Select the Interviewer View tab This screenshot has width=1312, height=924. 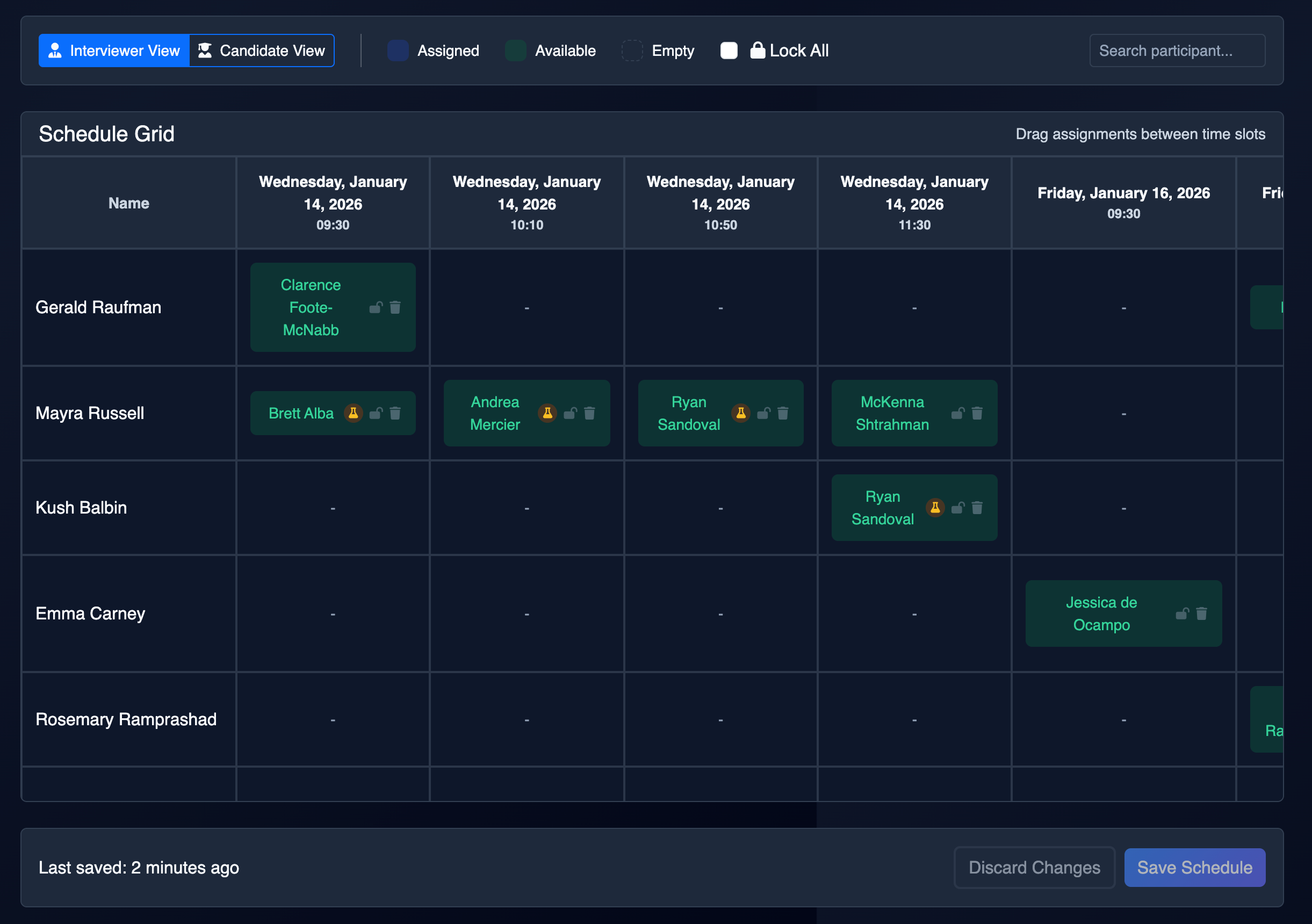114,50
